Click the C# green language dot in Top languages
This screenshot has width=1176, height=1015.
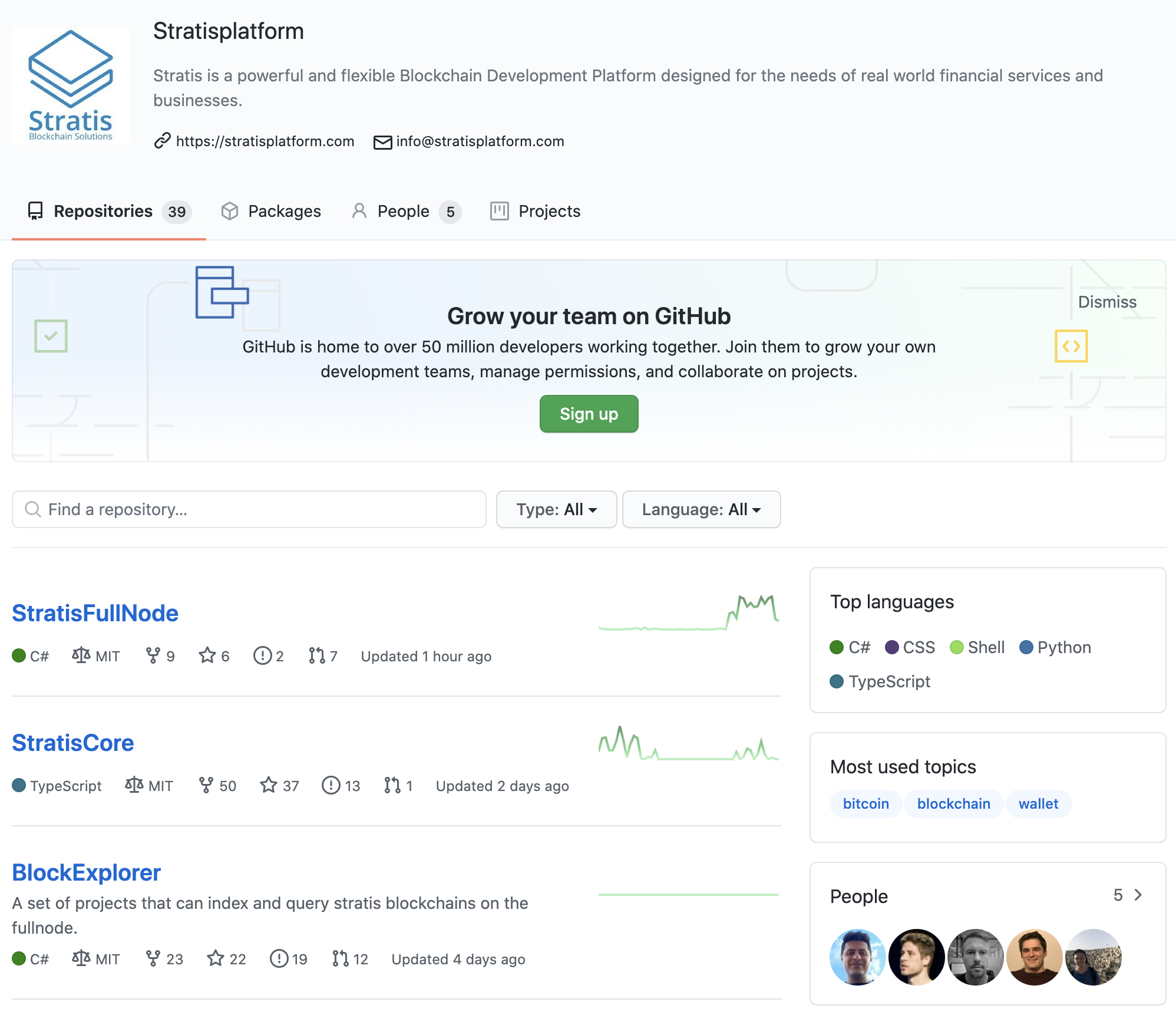pos(837,647)
